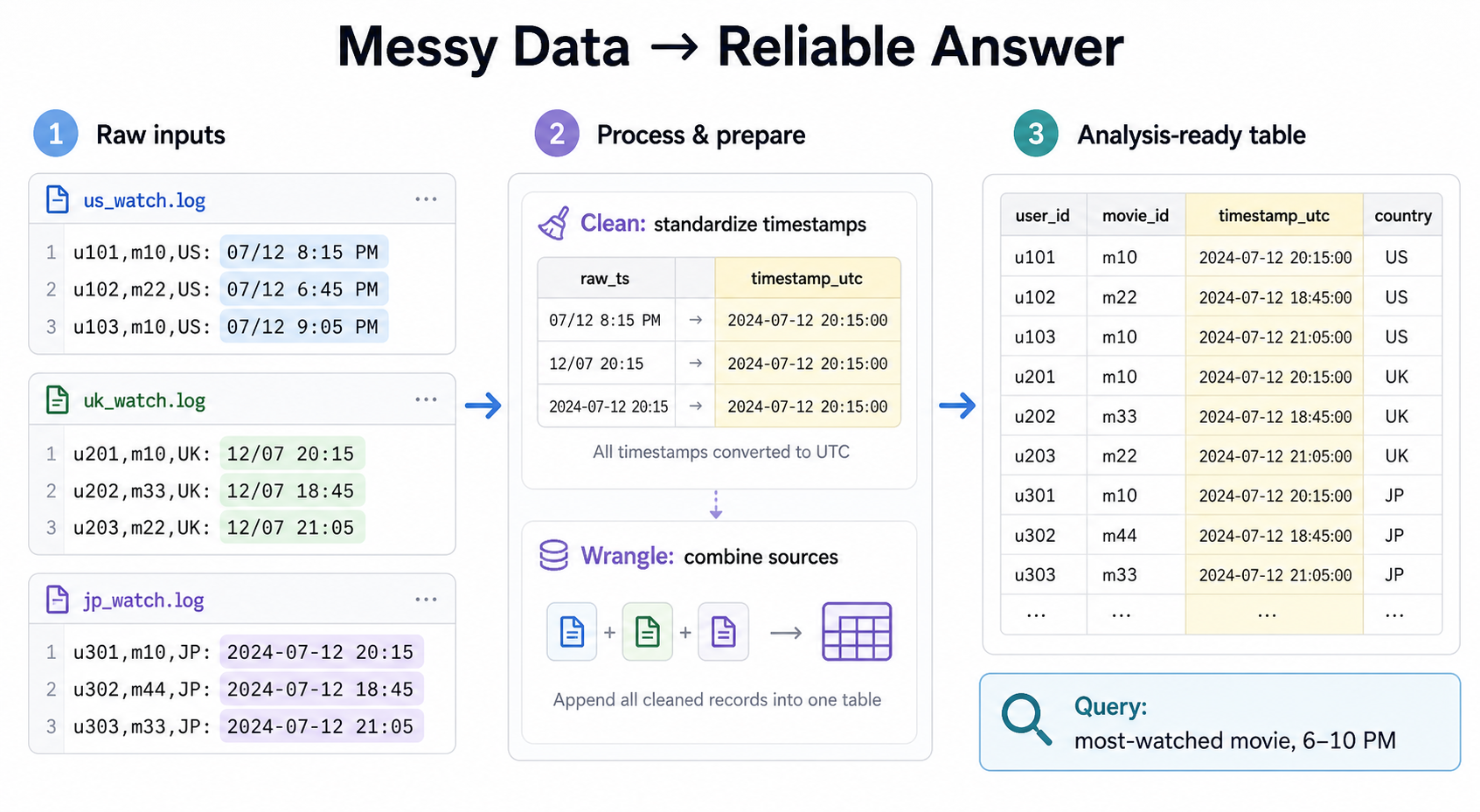This screenshot has height=812, width=1480.
Task: Select the raw_ts column header
Action: tap(605, 278)
